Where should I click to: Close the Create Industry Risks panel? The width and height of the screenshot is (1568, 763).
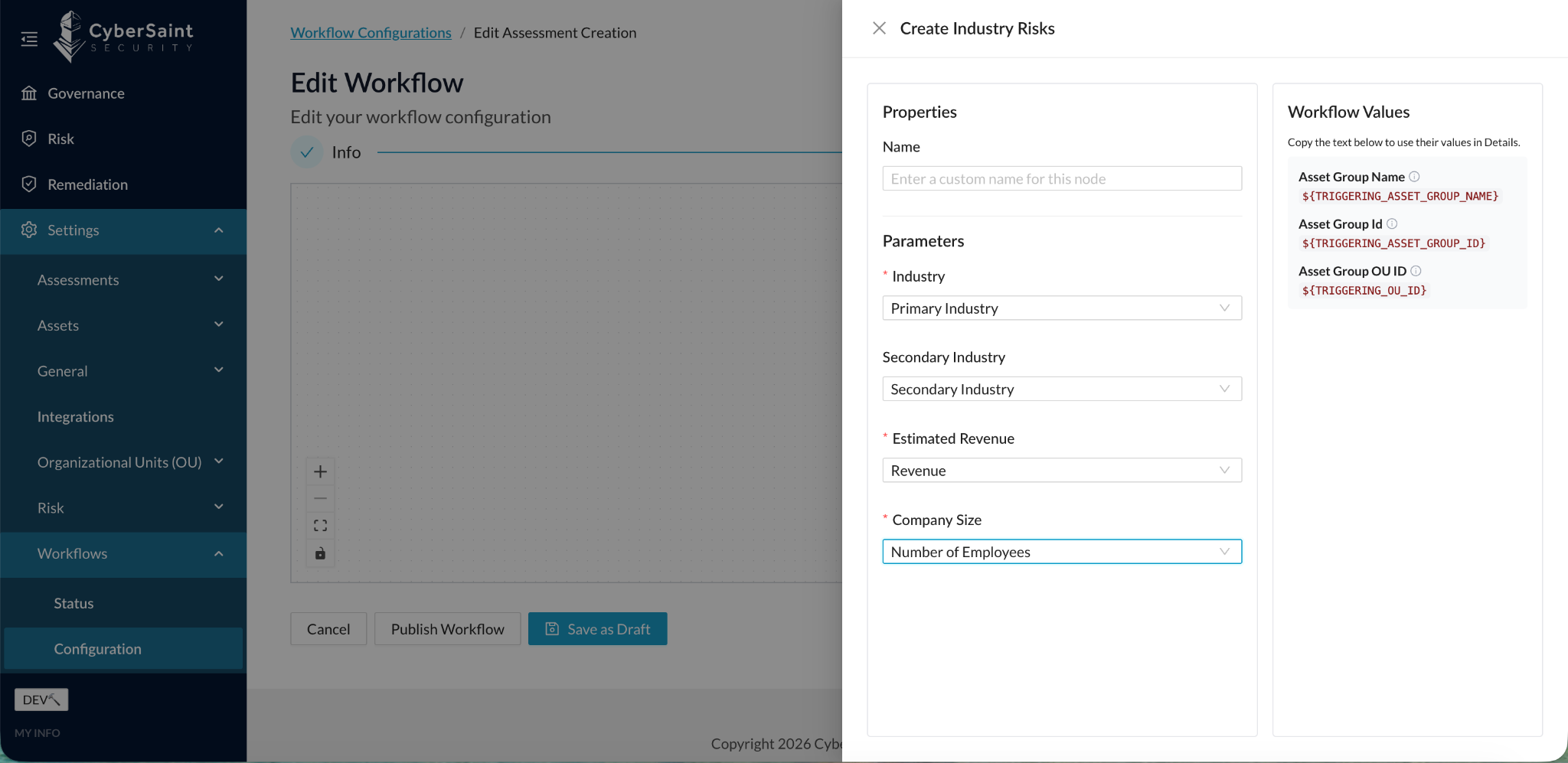click(879, 28)
